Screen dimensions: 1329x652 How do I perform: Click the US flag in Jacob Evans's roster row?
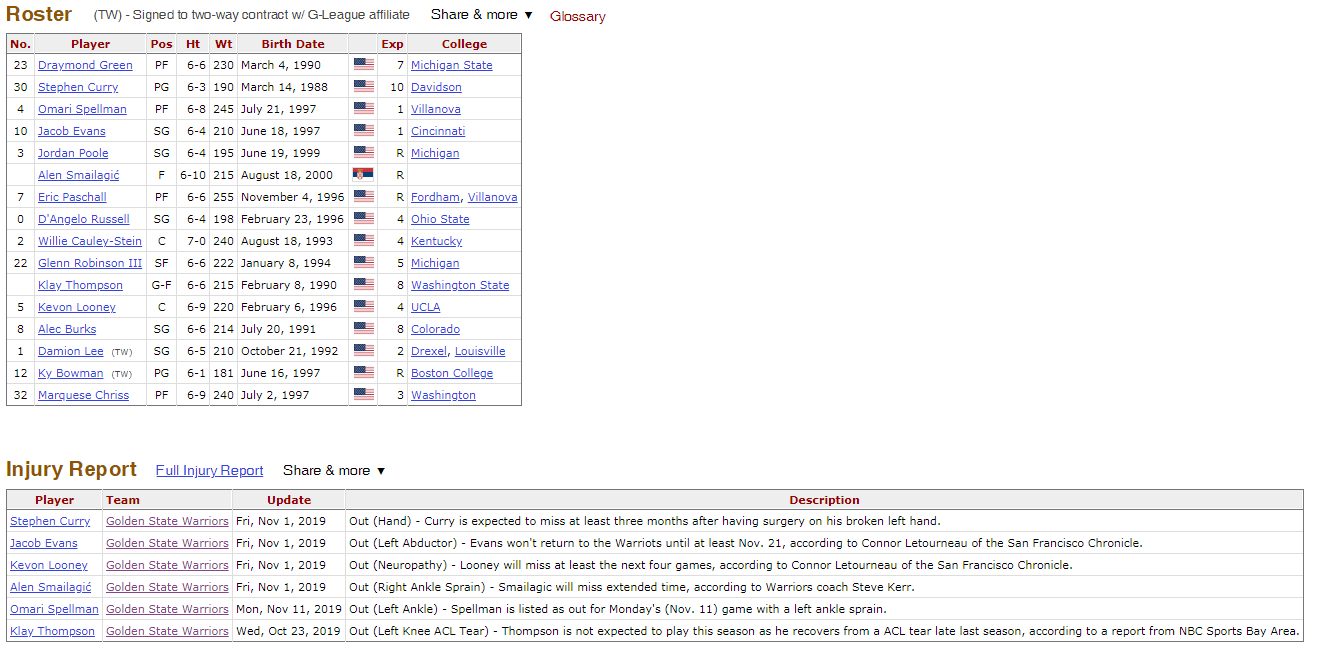[363, 131]
